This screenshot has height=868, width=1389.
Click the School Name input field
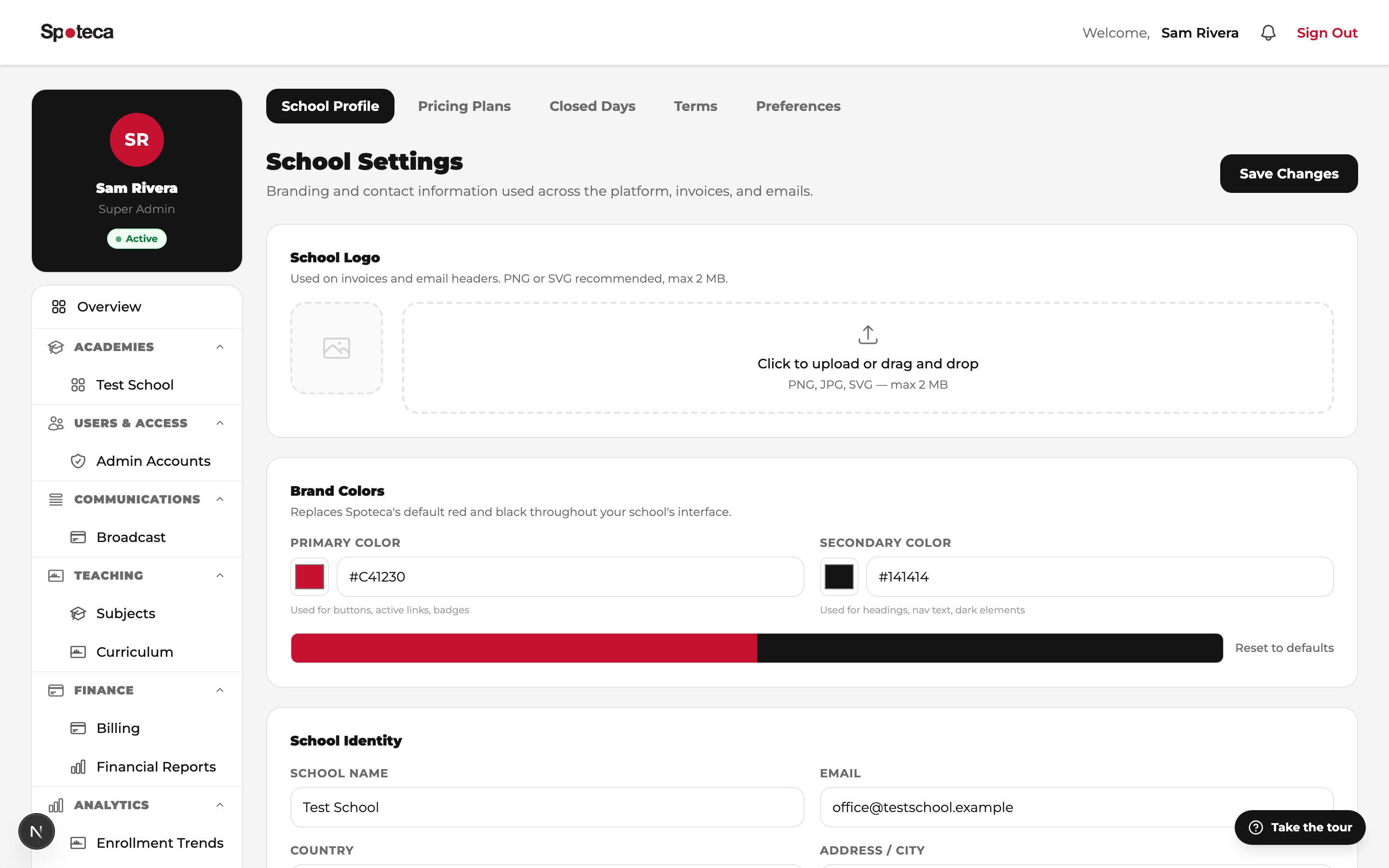547,807
